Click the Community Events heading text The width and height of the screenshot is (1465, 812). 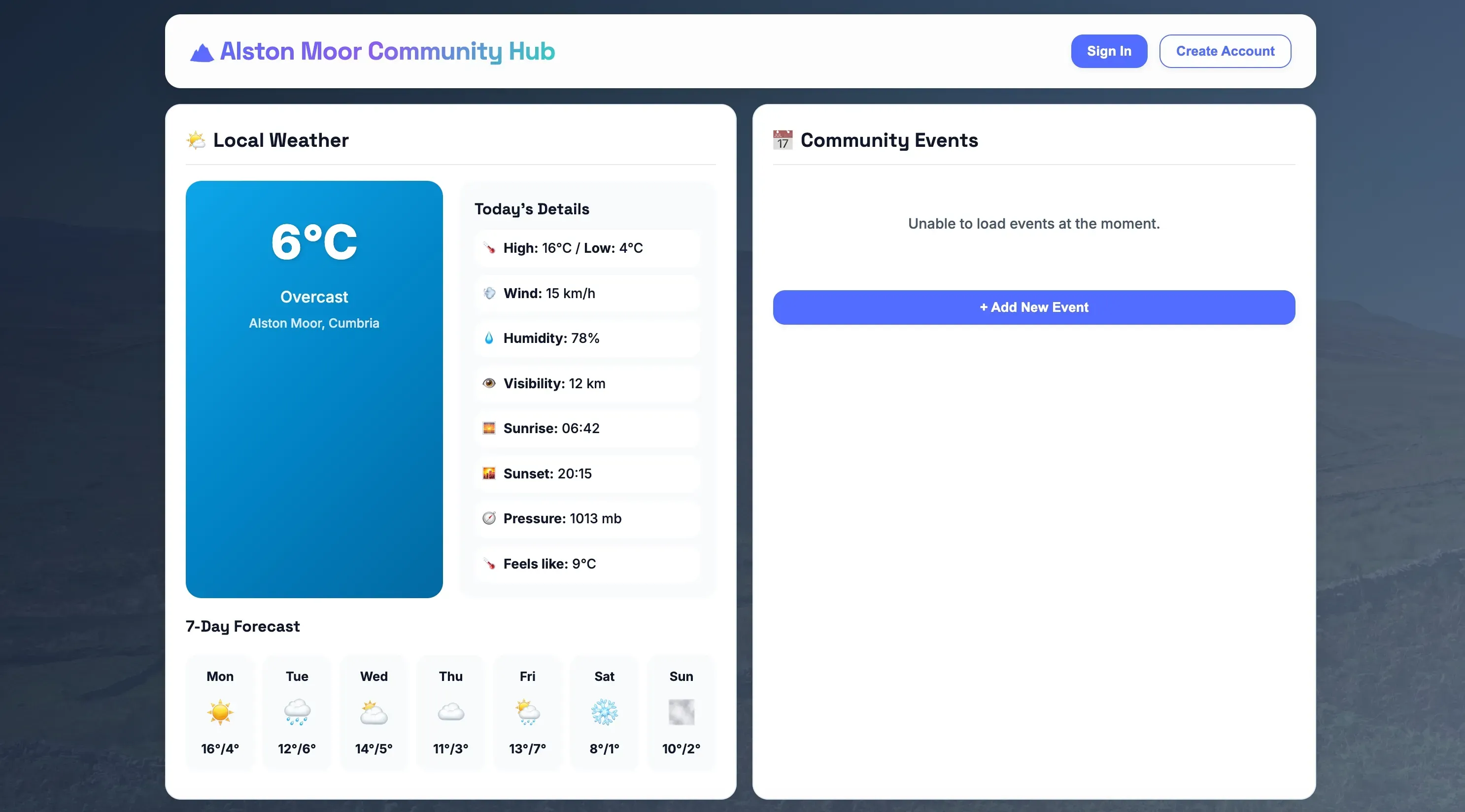coord(889,140)
